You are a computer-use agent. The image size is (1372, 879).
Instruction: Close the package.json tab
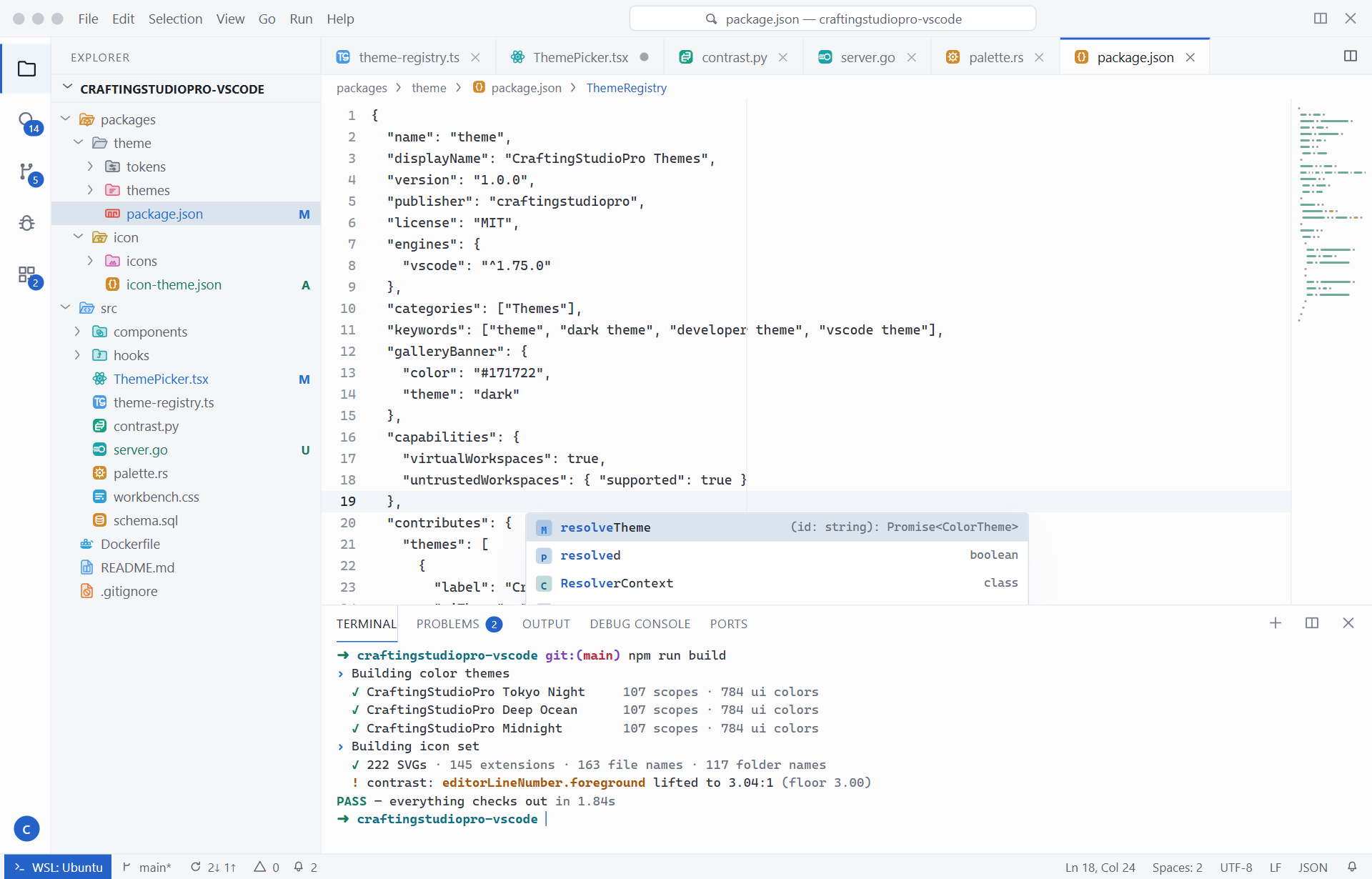(1190, 57)
